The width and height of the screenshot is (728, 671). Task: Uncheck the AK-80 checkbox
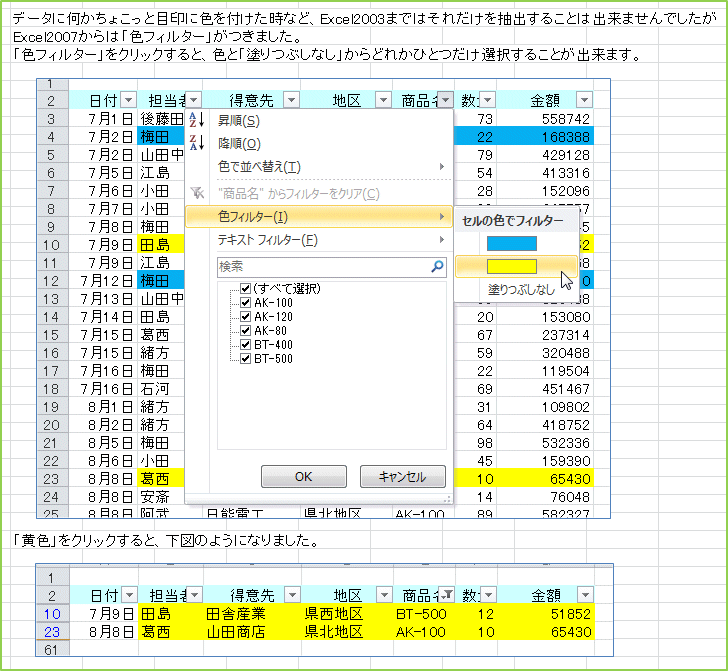tap(246, 331)
